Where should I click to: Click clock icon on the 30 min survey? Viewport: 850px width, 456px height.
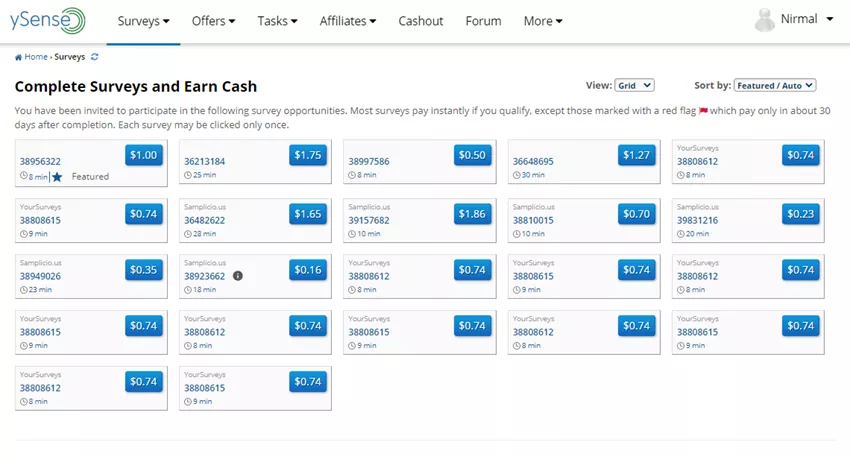(517, 176)
